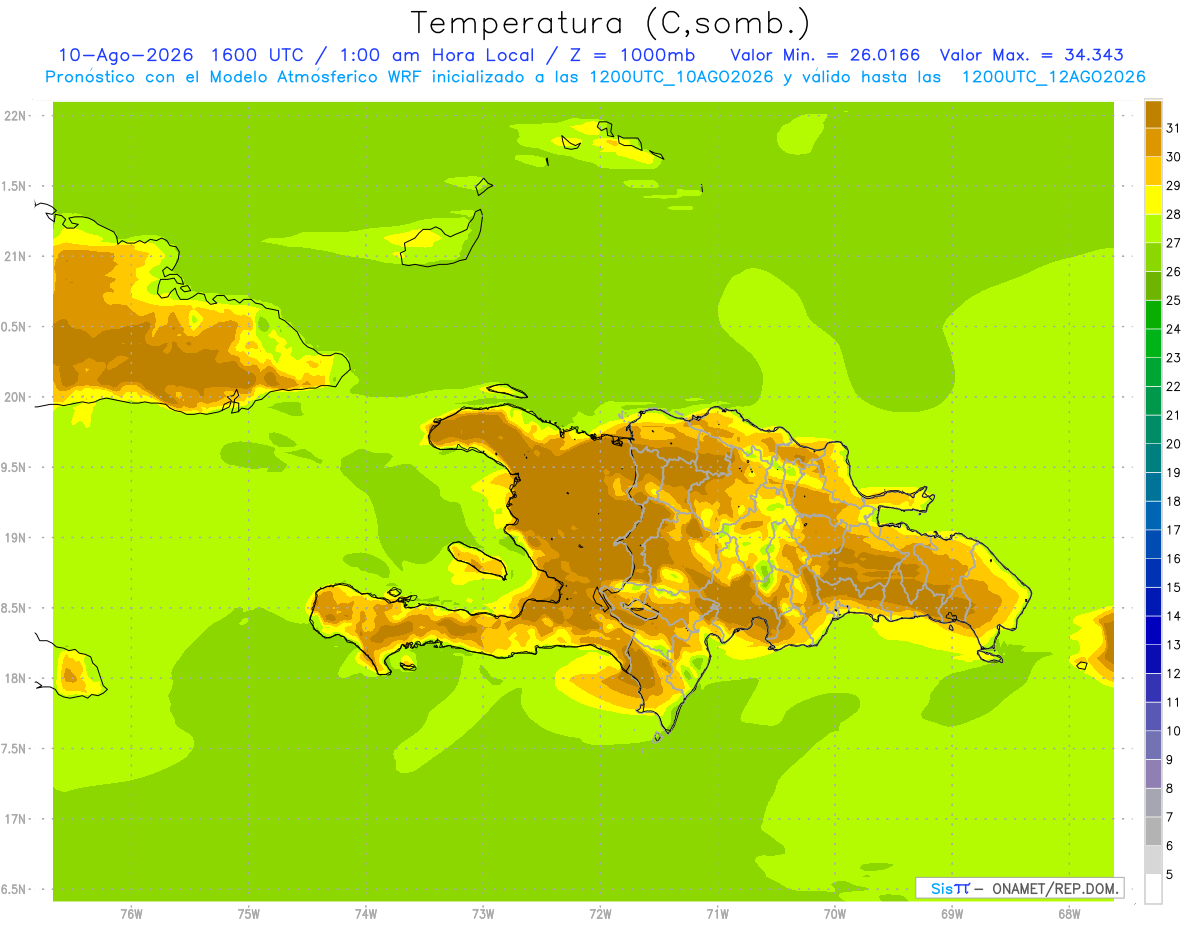The image size is (1200, 927).
Task: Click the "21N" latitude axis label
Action: click(15, 257)
